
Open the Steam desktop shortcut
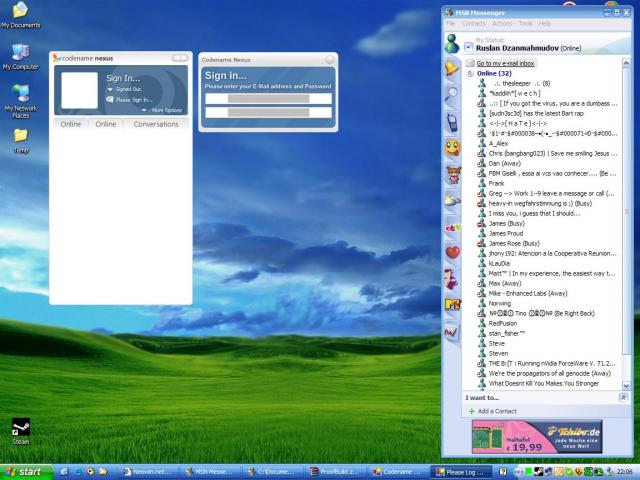pyautogui.click(x=21, y=431)
